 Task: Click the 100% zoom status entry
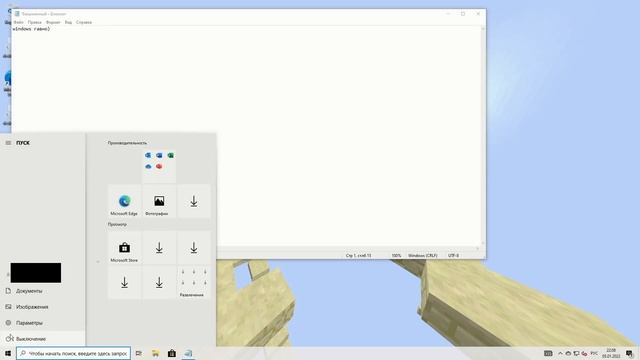click(396, 256)
